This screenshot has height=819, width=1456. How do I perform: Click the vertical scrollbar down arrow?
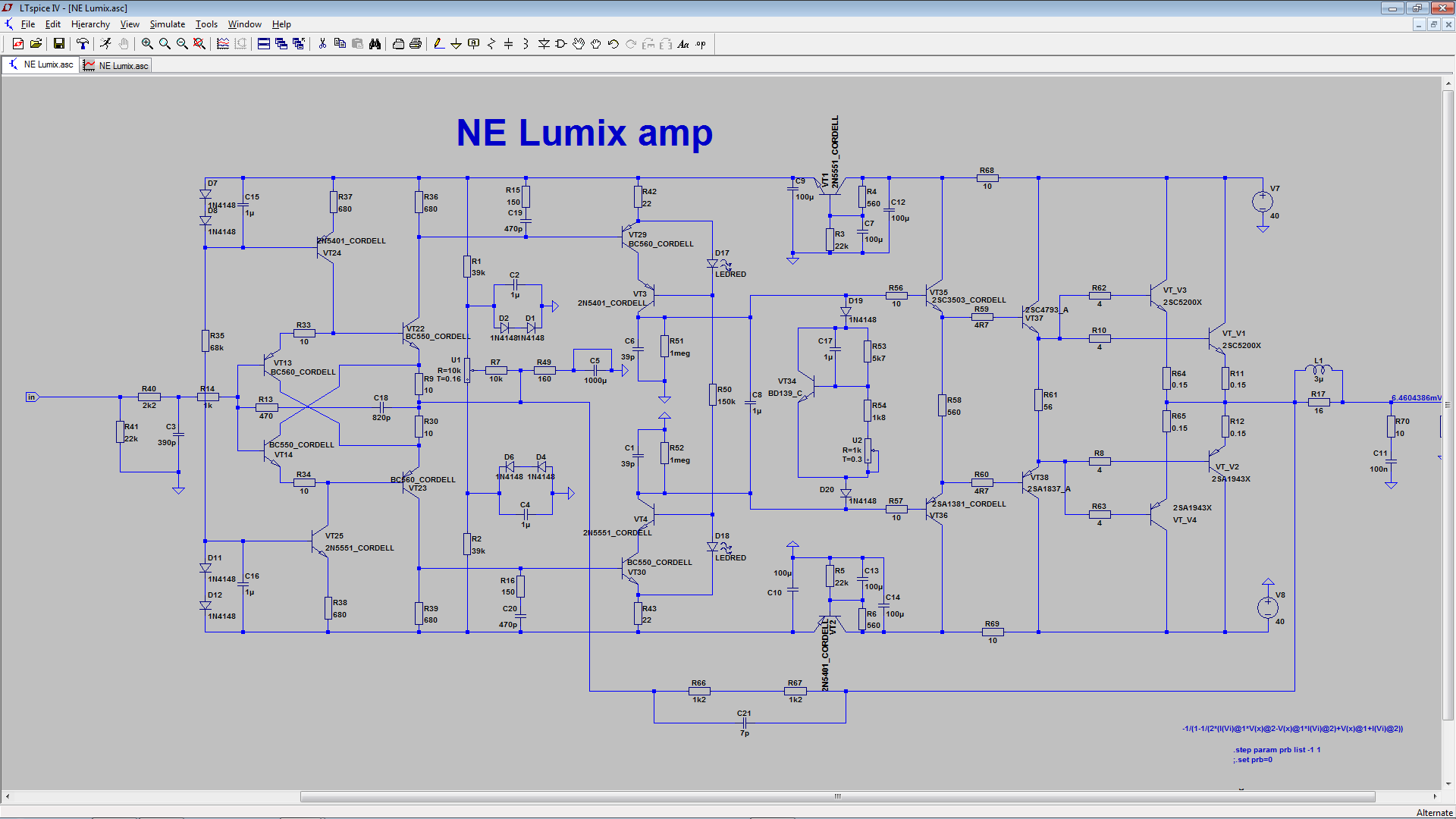click(x=1448, y=784)
